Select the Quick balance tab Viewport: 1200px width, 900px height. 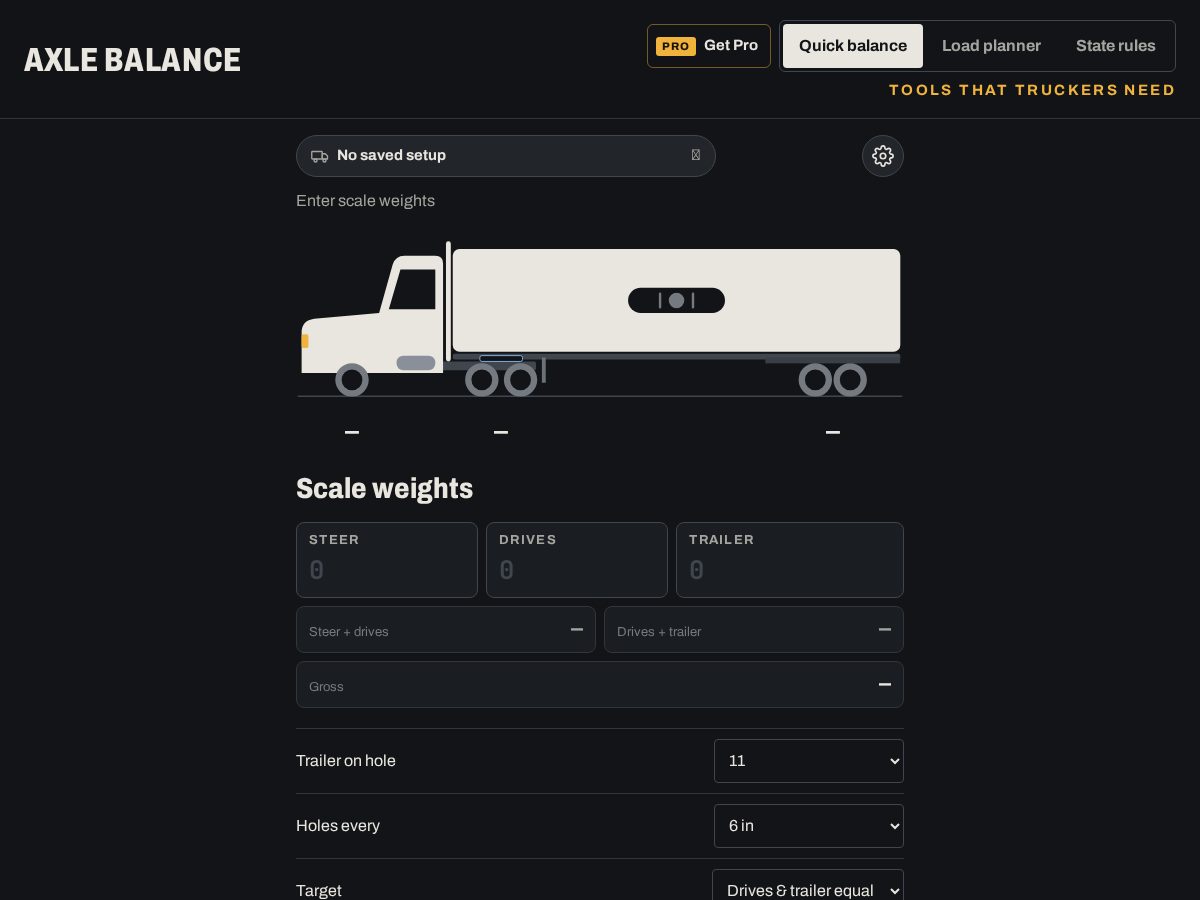click(x=853, y=46)
